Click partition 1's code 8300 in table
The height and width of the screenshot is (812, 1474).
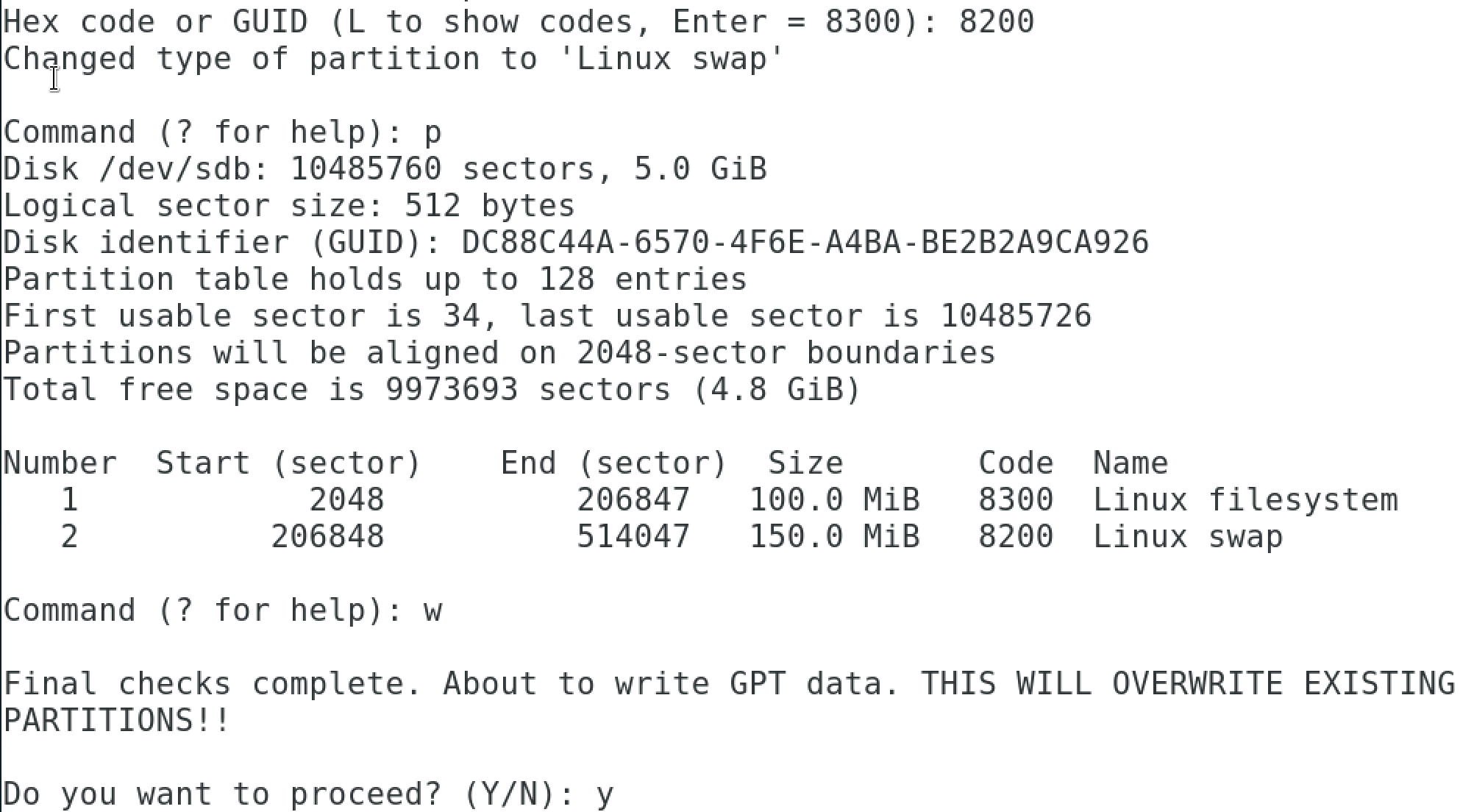pyautogui.click(x=1015, y=500)
